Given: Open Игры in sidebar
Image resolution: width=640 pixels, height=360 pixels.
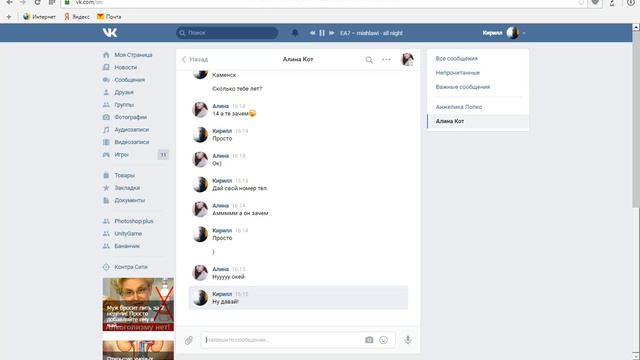Looking at the screenshot, I should pos(121,155).
